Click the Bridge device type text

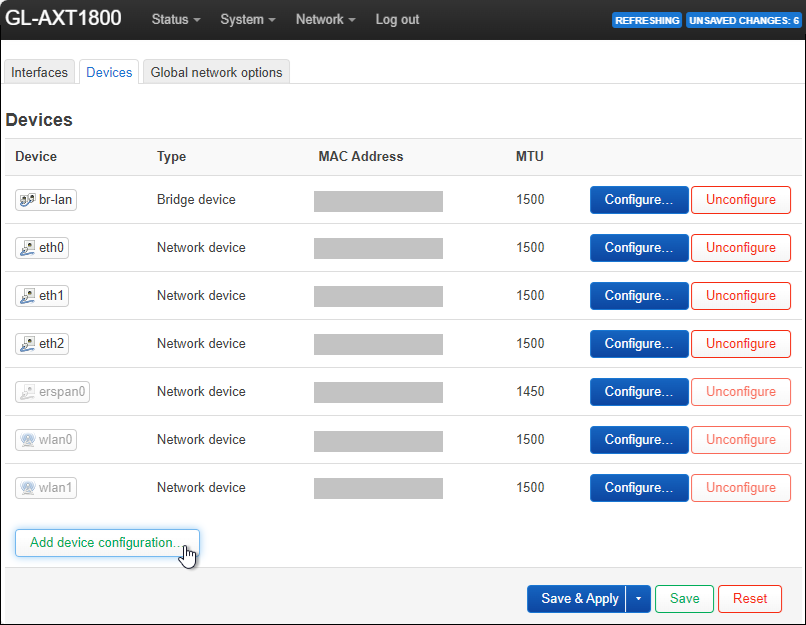click(x=196, y=199)
